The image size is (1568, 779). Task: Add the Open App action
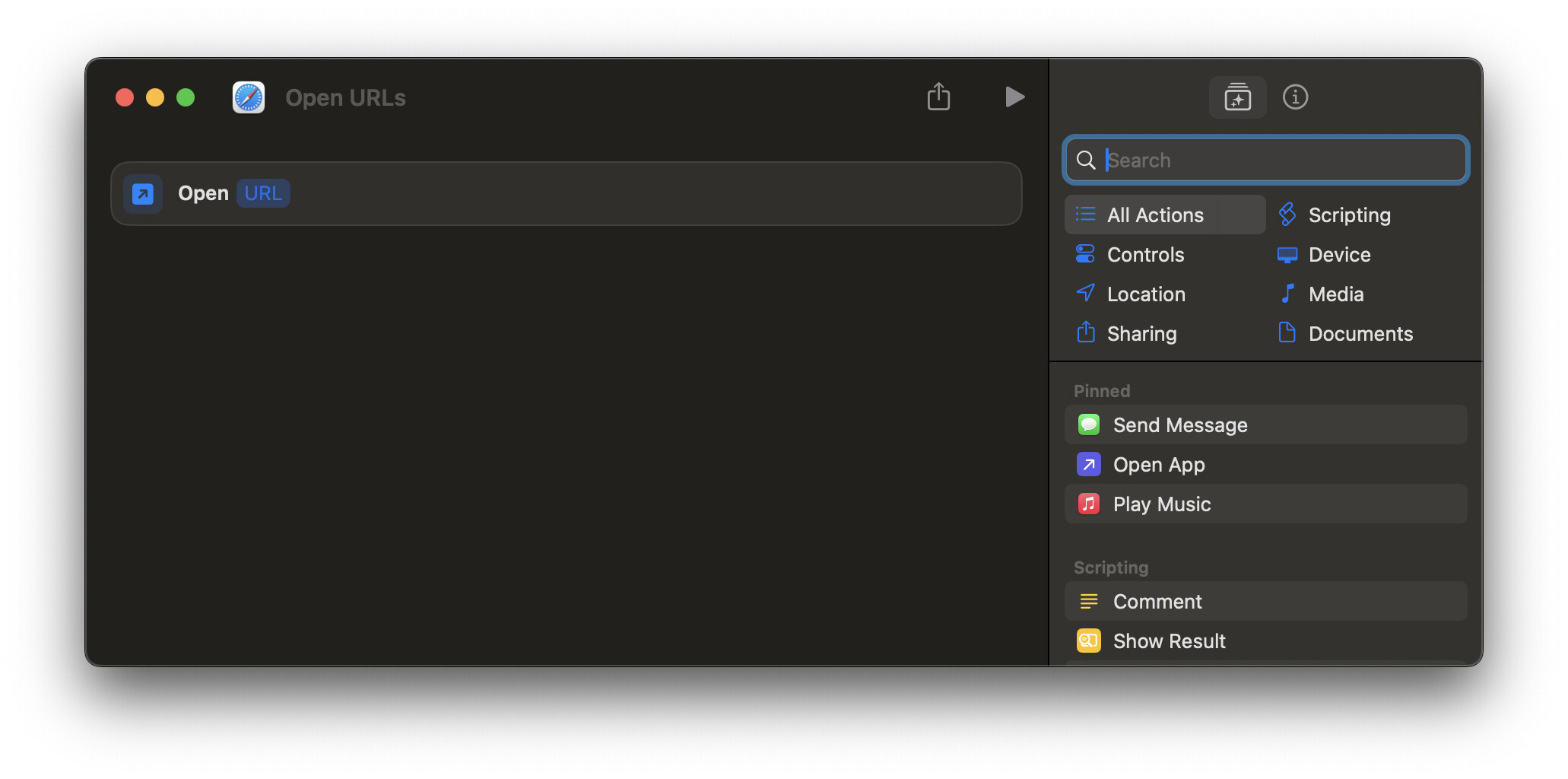click(1266, 465)
